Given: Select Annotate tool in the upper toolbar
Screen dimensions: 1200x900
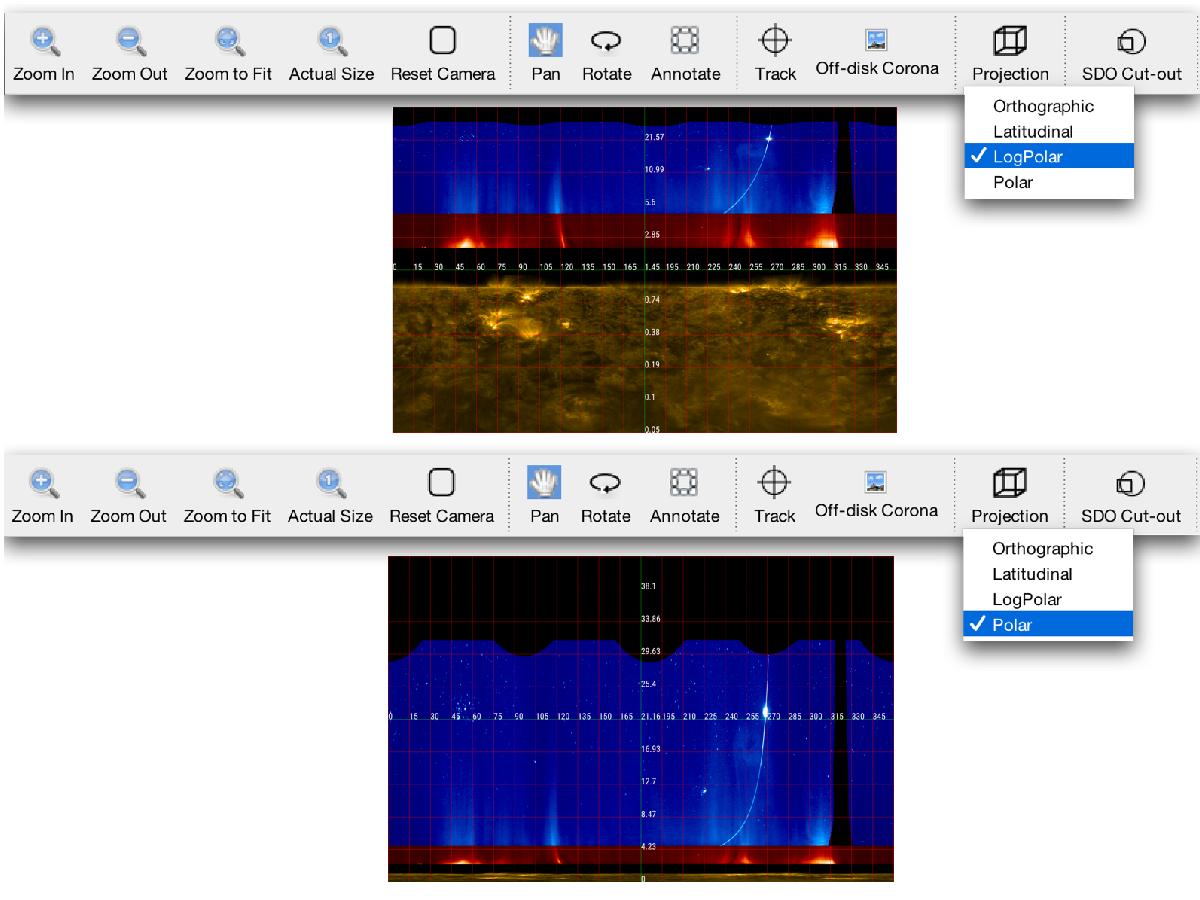Looking at the screenshot, I should pos(685,40).
